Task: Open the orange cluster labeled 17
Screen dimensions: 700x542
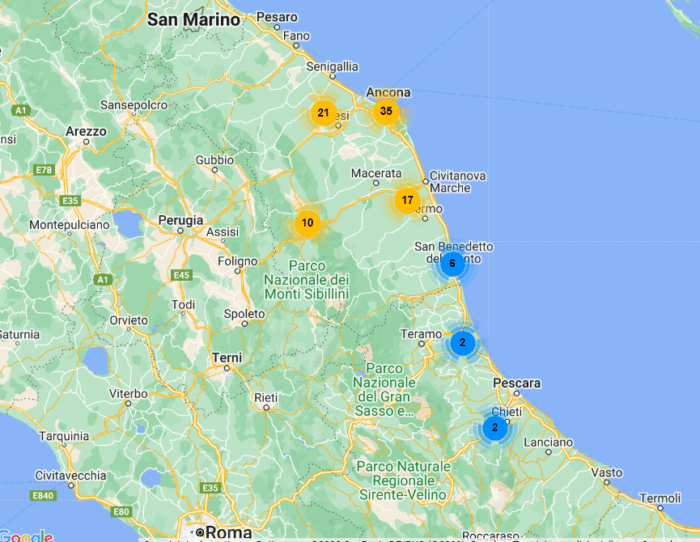Action: pos(406,200)
